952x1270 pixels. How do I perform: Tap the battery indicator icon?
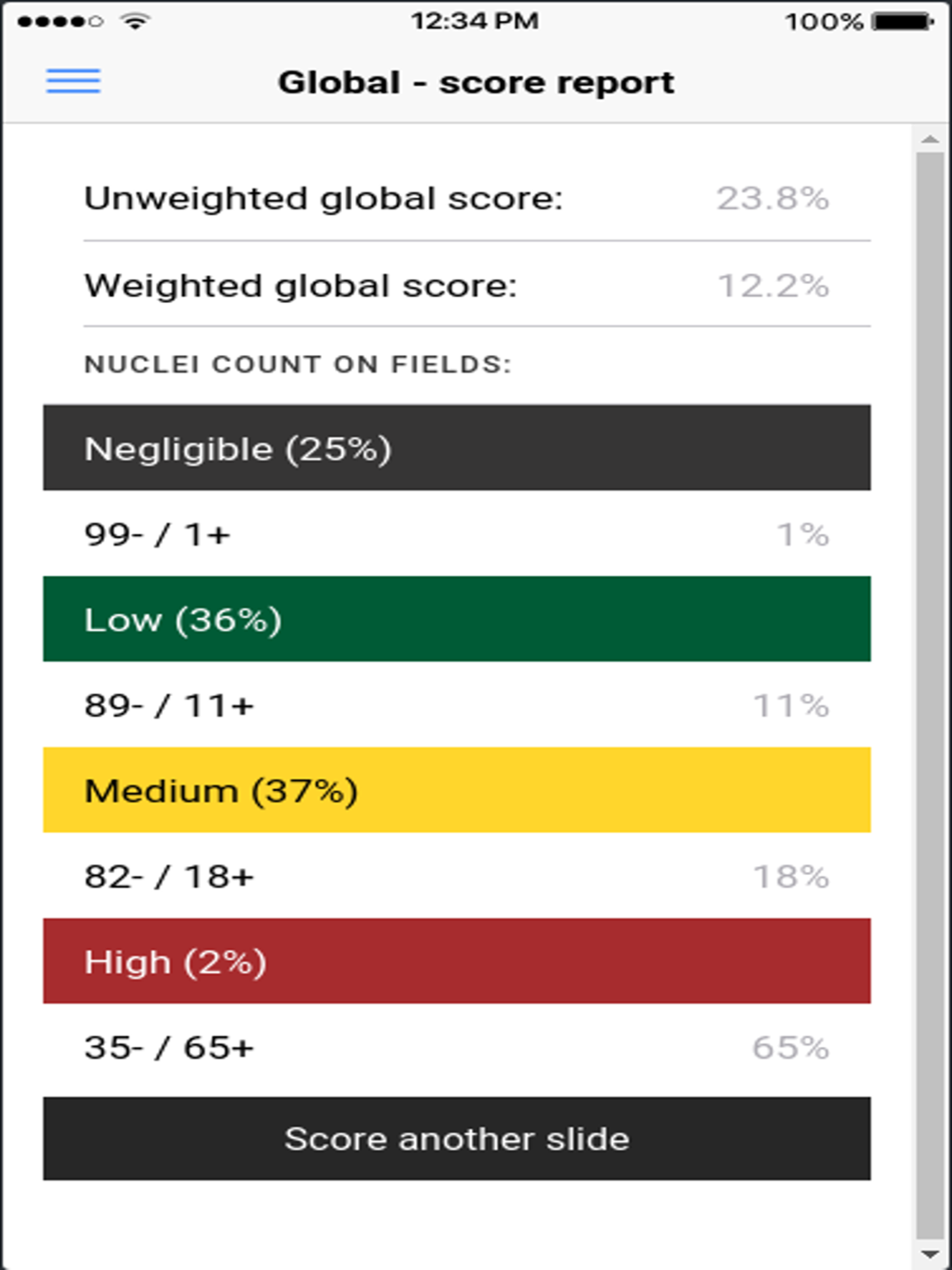tap(902, 21)
